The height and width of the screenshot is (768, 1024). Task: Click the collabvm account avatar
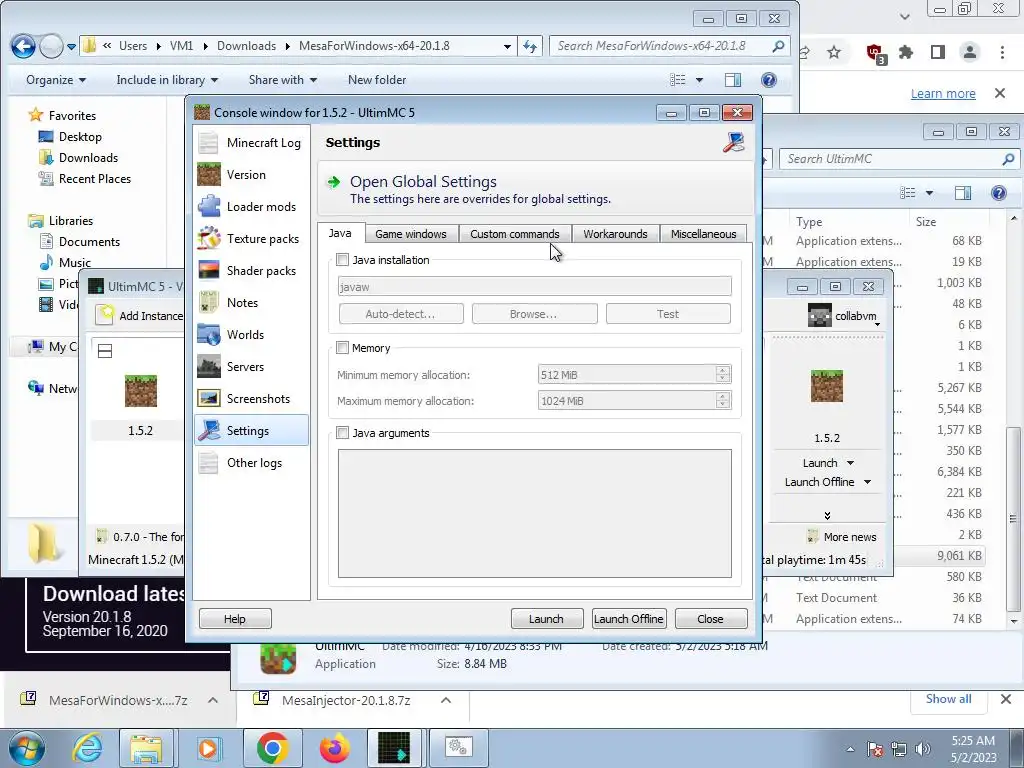tap(819, 315)
